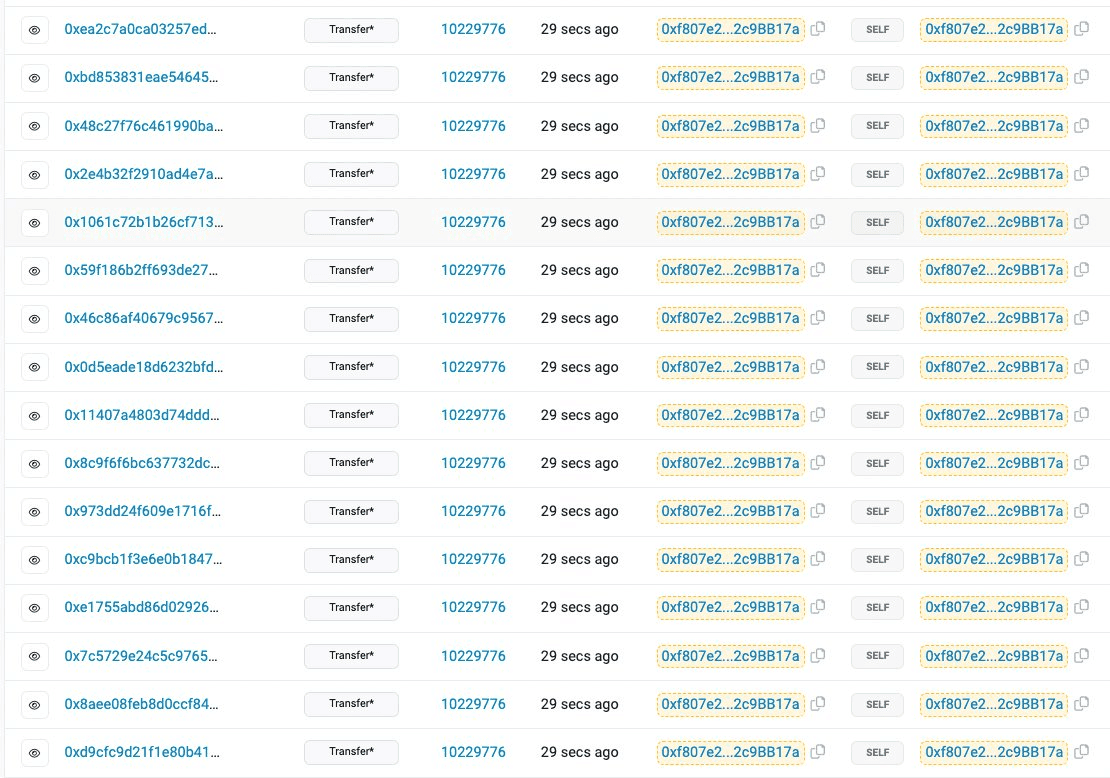Copy To address for 0x11407a4803d74ddd transaction
The height and width of the screenshot is (778, 1110).
pos(1081,415)
